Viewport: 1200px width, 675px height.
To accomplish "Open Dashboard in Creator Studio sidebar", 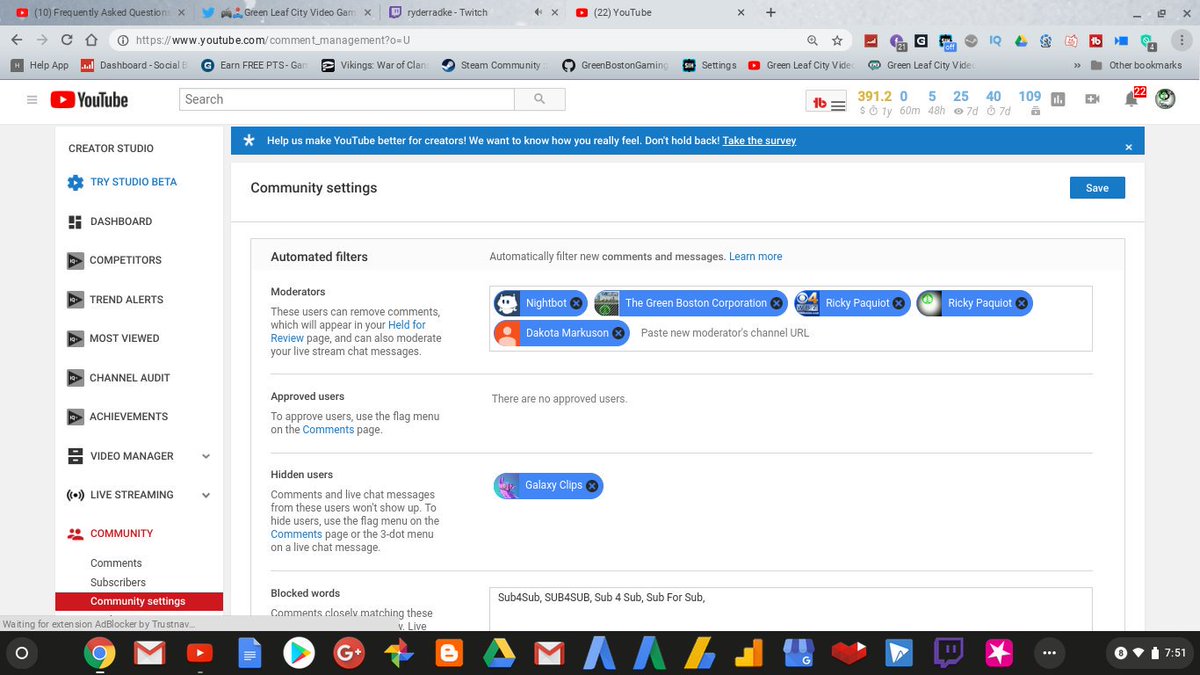I will click(x=120, y=221).
